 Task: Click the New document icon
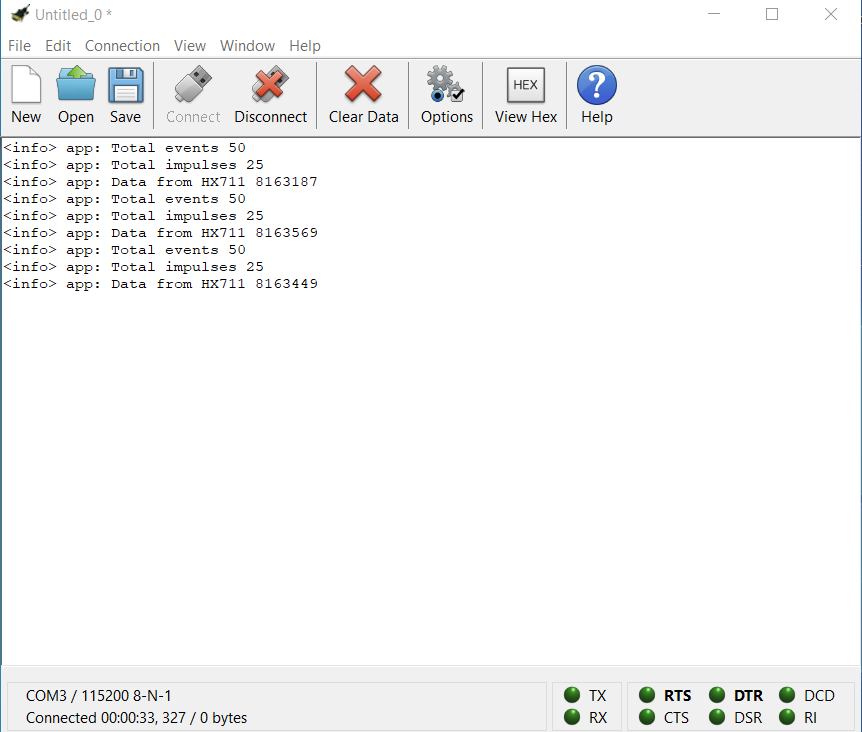tap(26, 84)
